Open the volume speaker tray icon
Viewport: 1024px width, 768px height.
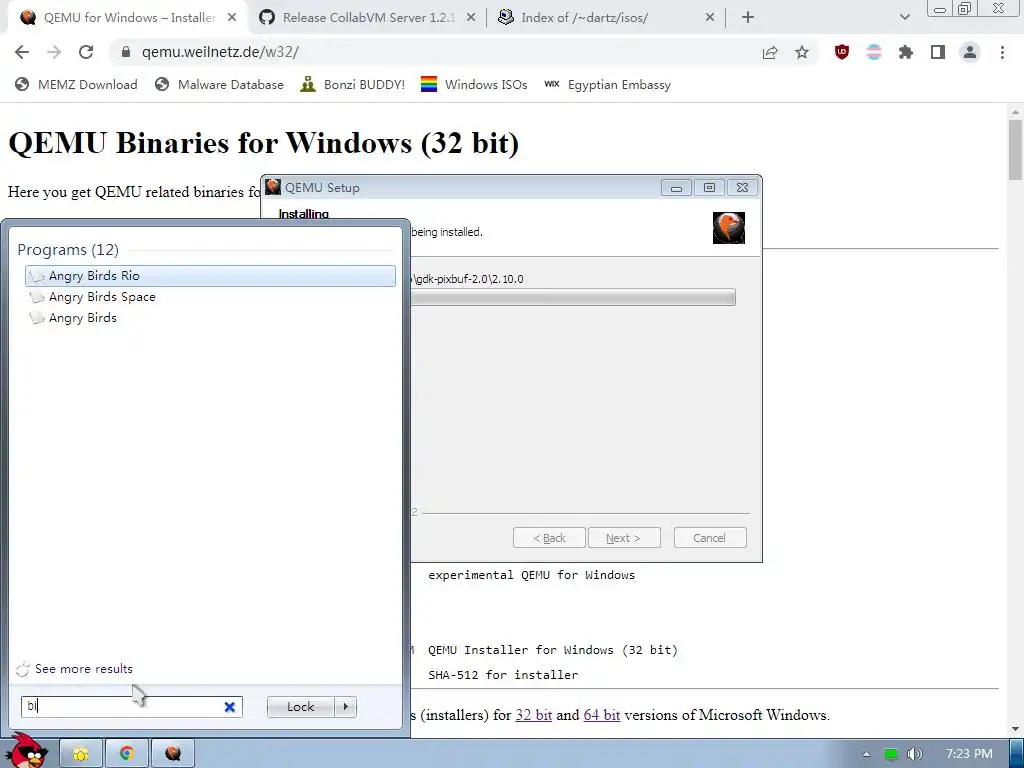pos(915,754)
